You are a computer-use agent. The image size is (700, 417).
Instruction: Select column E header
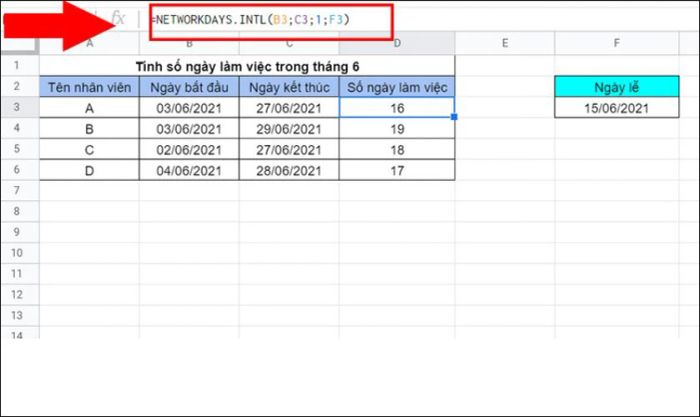pyautogui.click(x=504, y=43)
